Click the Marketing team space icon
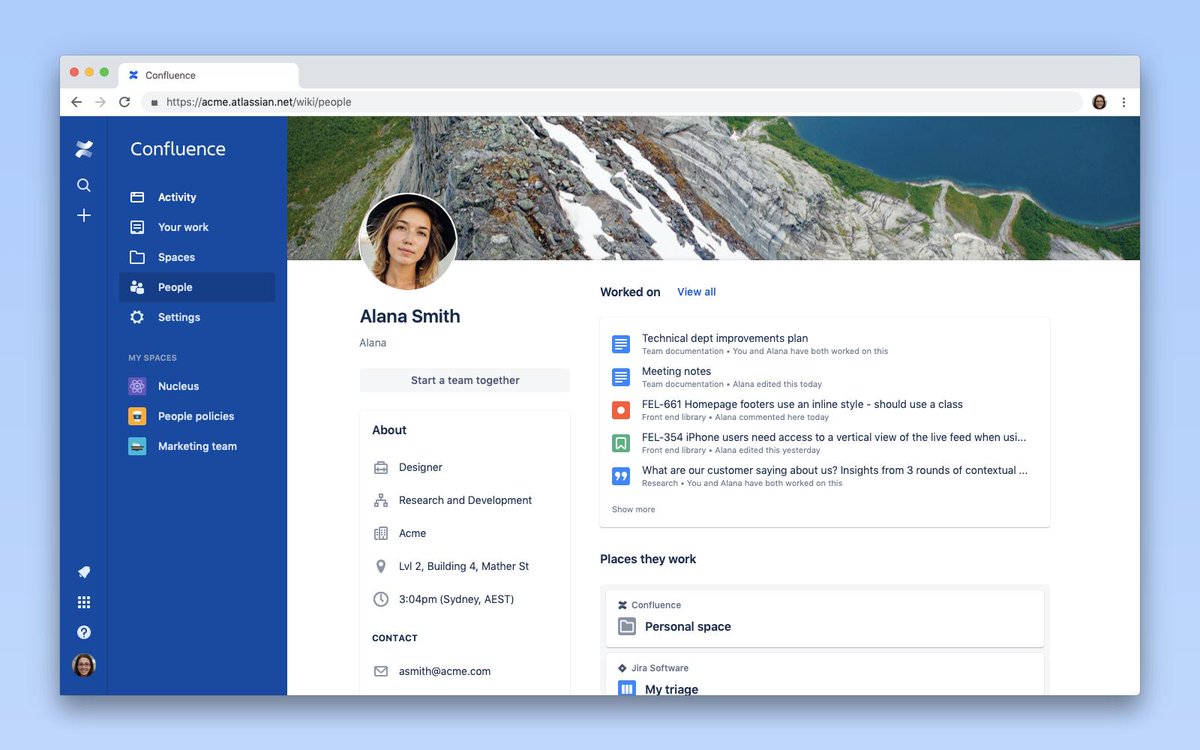The image size is (1200, 750). click(137, 446)
